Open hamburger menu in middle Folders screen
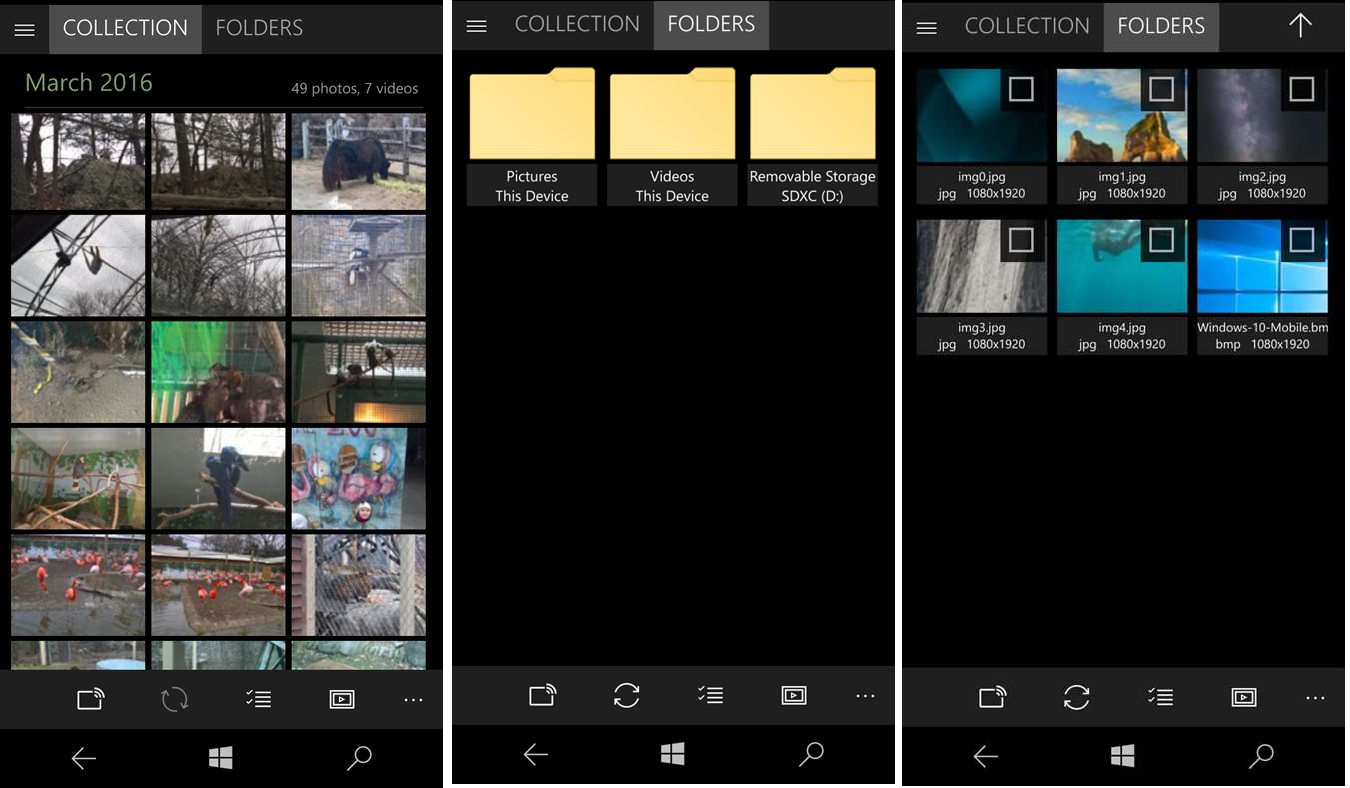Image resolution: width=1350 pixels, height=788 pixels. click(x=477, y=26)
